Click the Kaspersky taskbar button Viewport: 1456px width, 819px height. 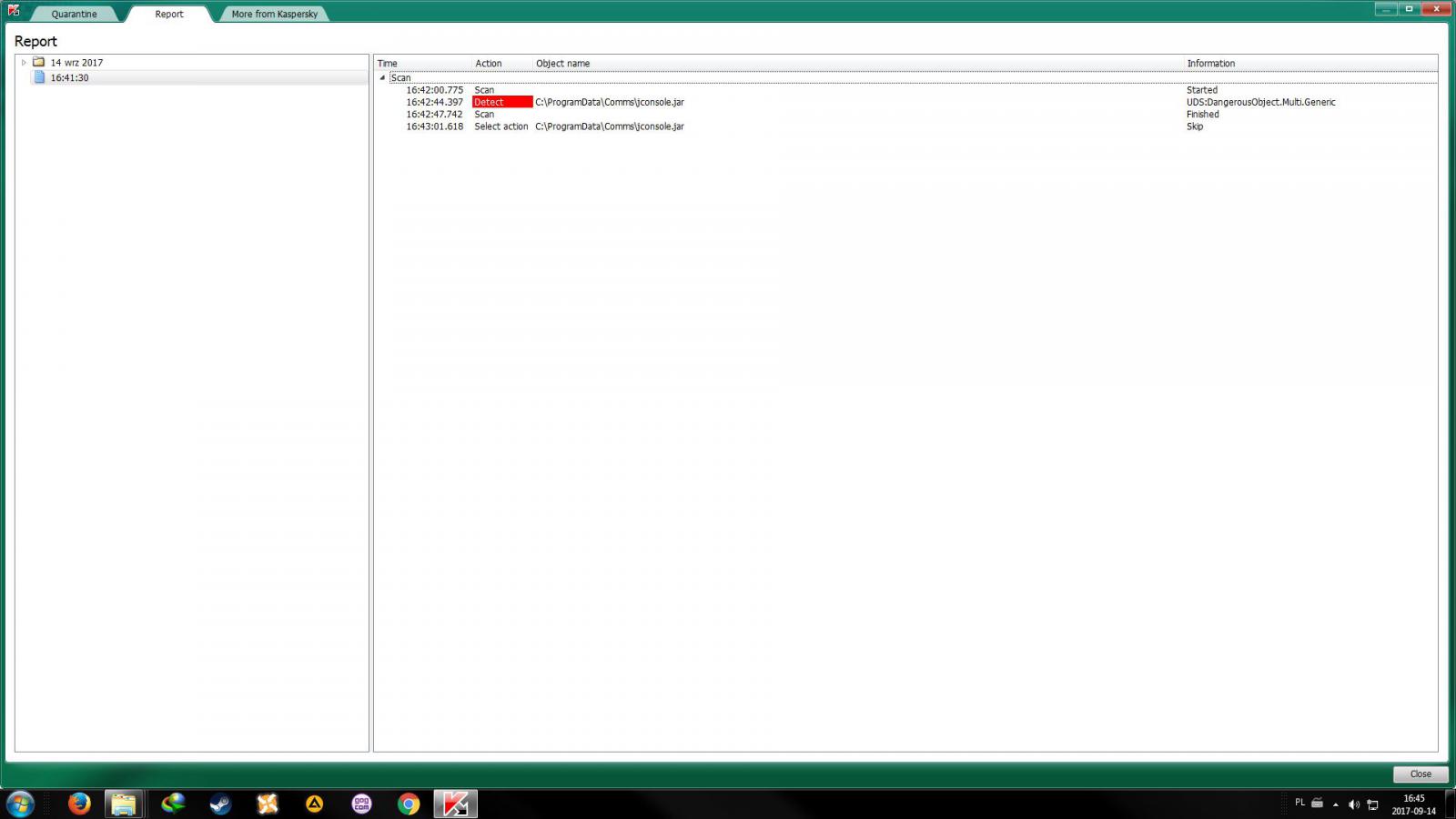point(455,804)
